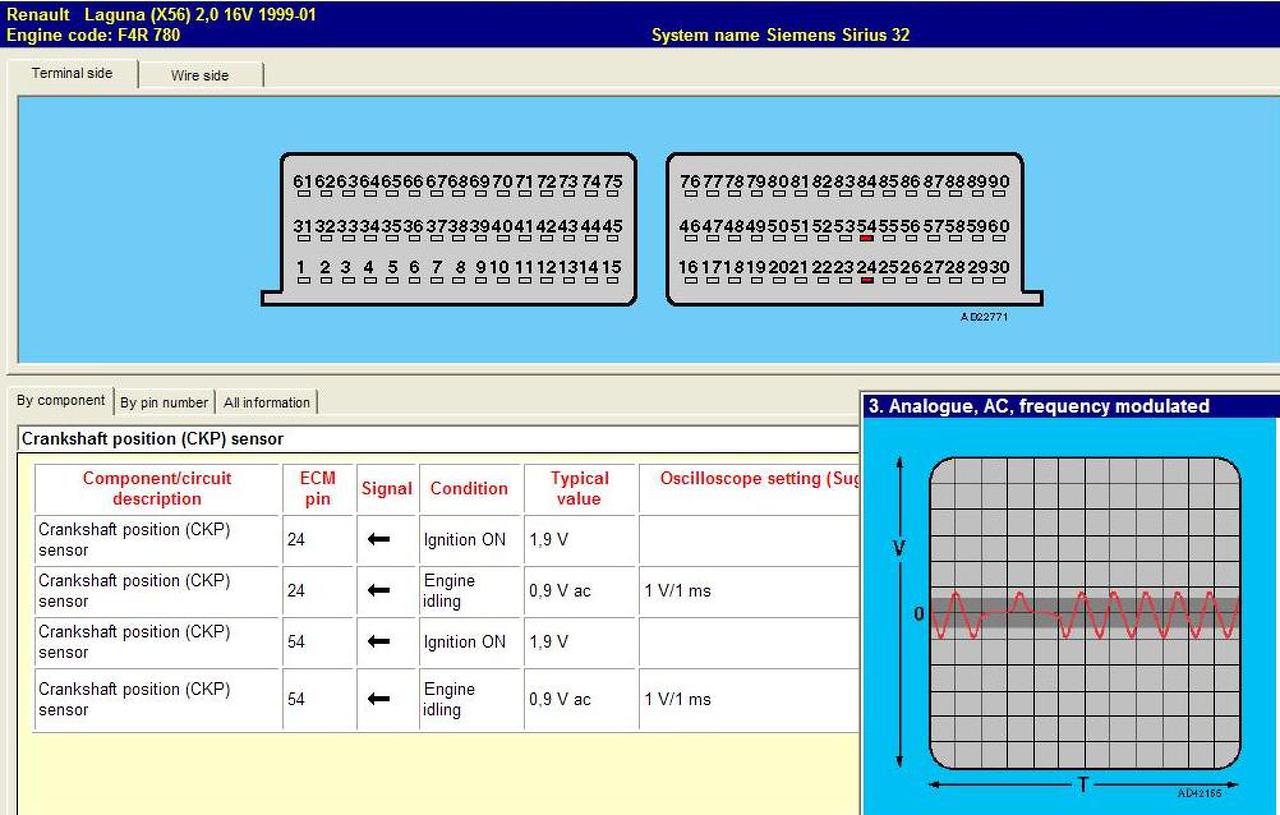The width and height of the screenshot is (1280, 815).
Task: Click the 'Signal' column header
Action: 387,488
